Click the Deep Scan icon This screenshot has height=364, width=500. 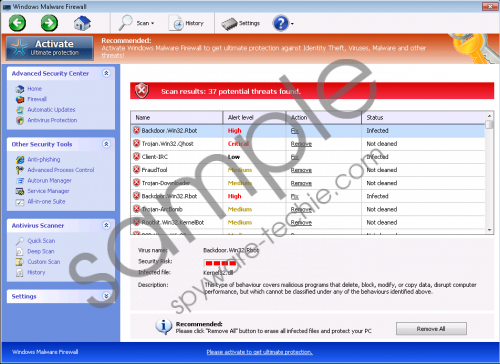tap(20, 251)
